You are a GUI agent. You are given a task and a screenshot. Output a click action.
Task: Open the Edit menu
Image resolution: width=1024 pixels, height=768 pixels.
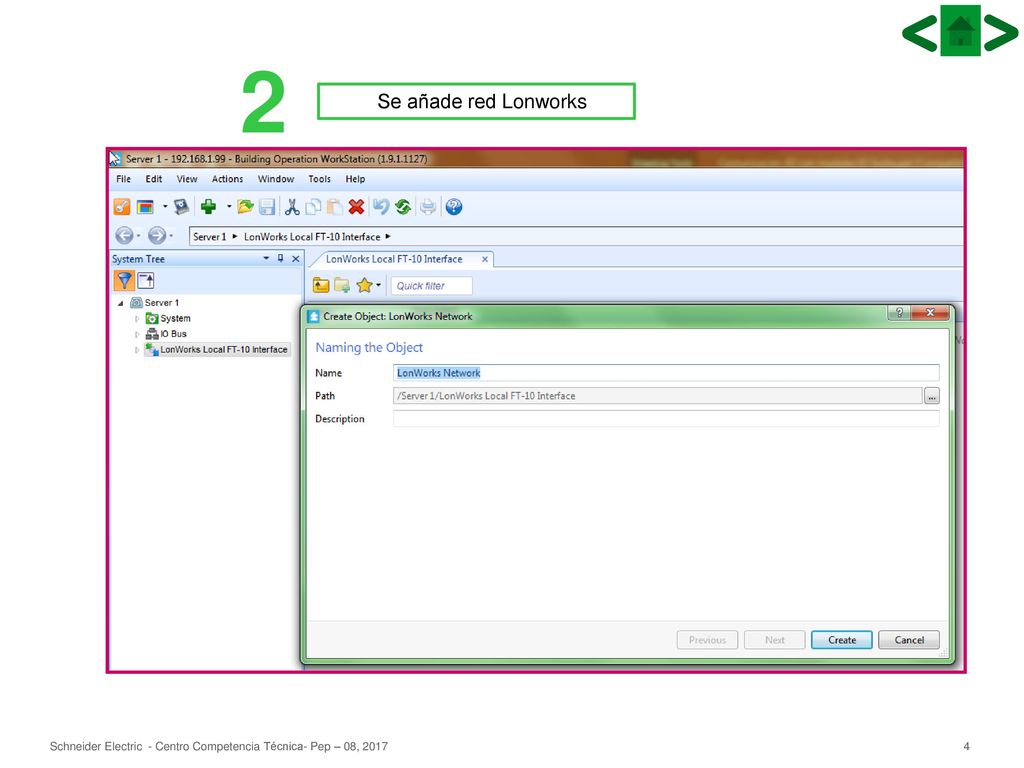(x=153, y=179)
